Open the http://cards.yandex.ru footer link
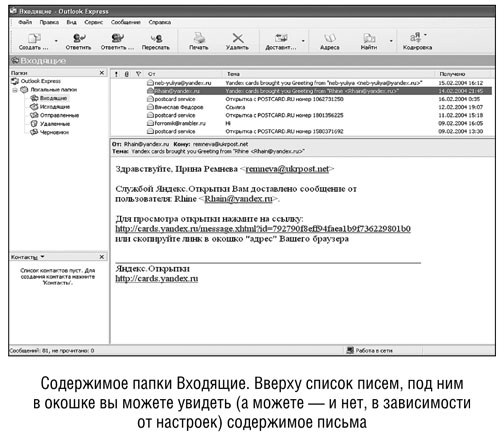Image resolution: width=500 pixels, height=434 pixels. (x=157, y=279)
